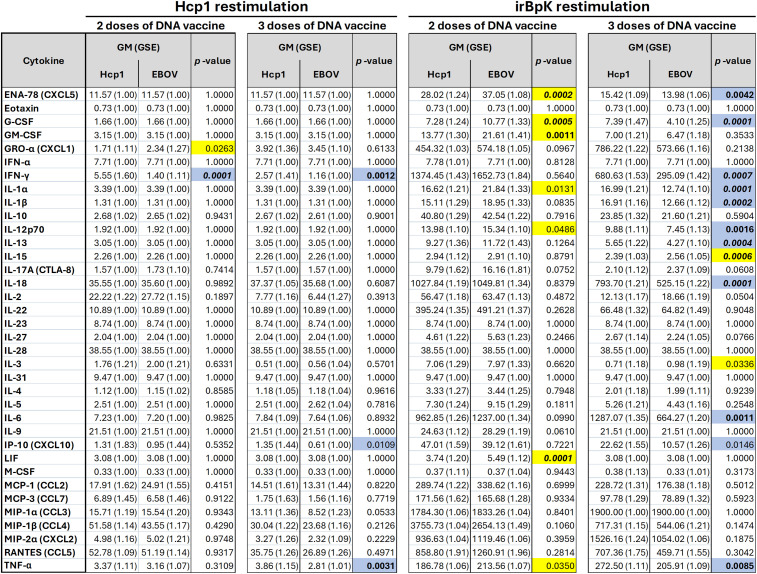Click the yellow 0.0263 p-value for GRO-α
Image resolution: width=757 pixels, height=574 pixels.
point(213,149)
